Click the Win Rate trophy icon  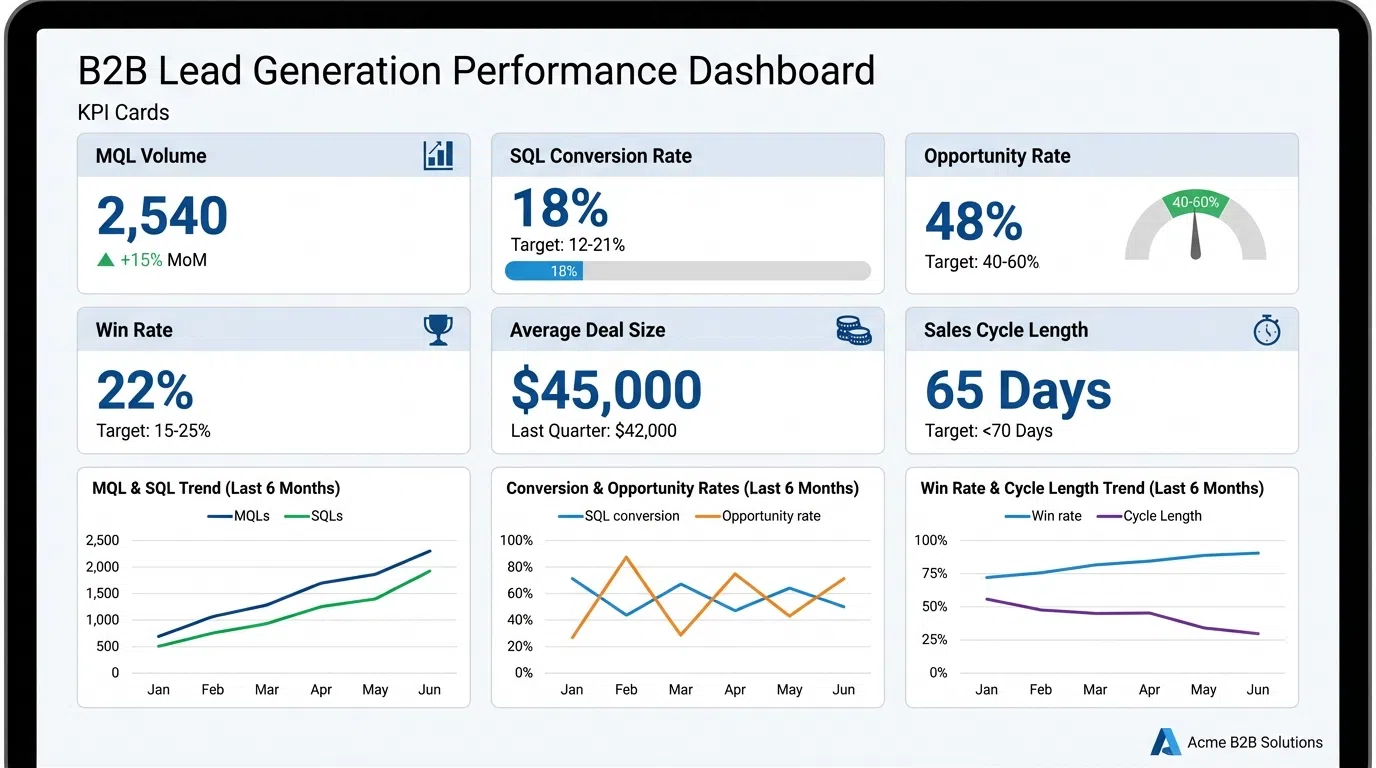(438, 329)
